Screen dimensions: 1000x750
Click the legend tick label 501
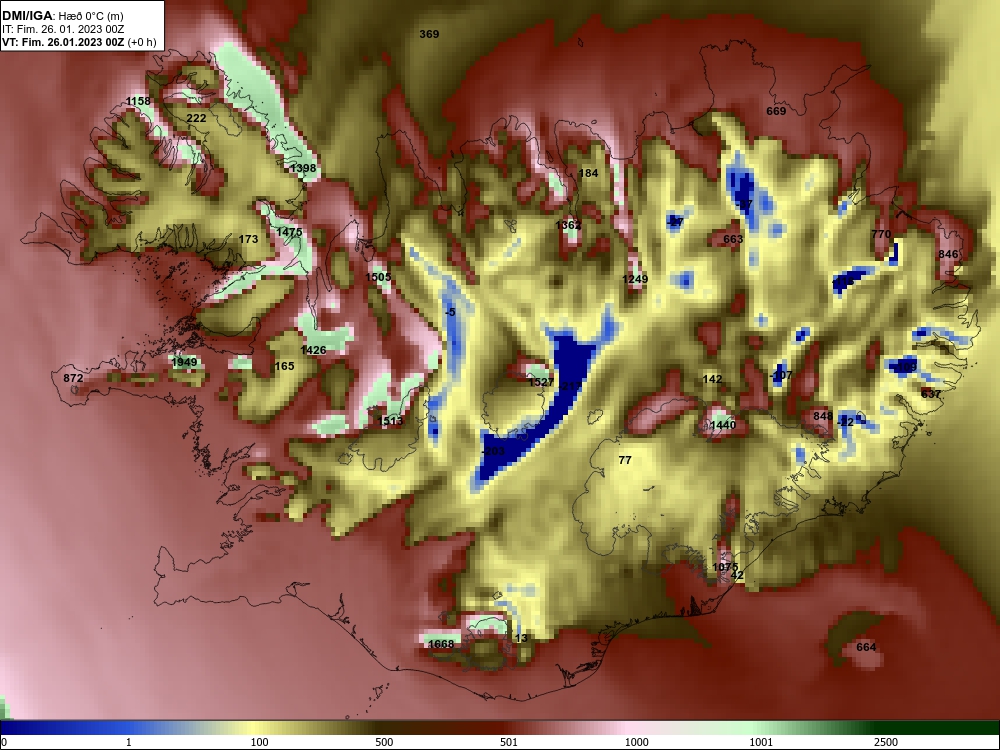click(x=509, y=742)
